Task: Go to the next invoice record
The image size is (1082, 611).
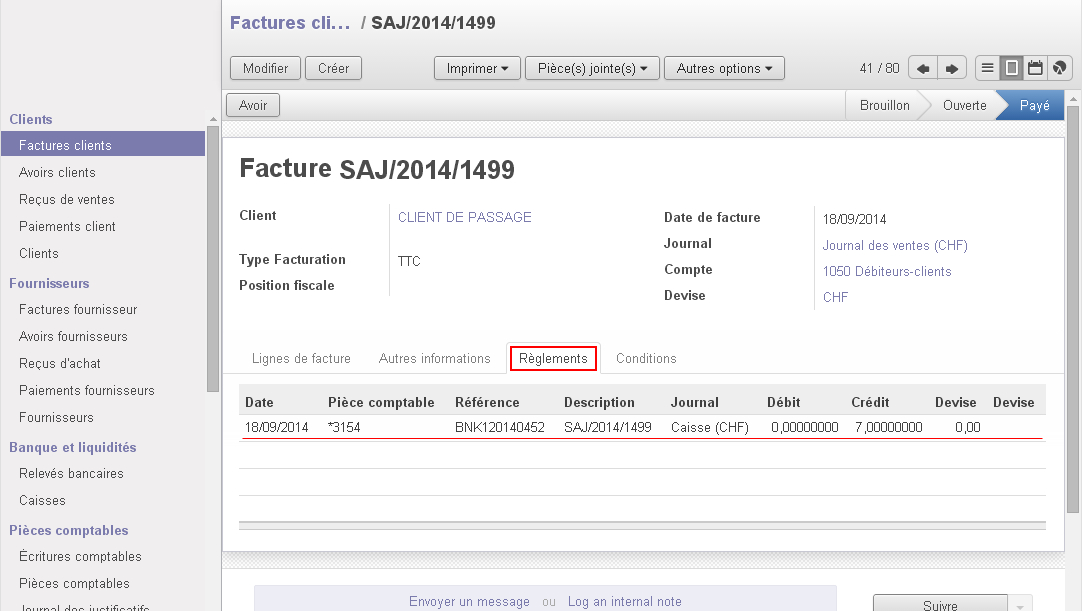Action: pyautogui.click(x=951, y=68)
